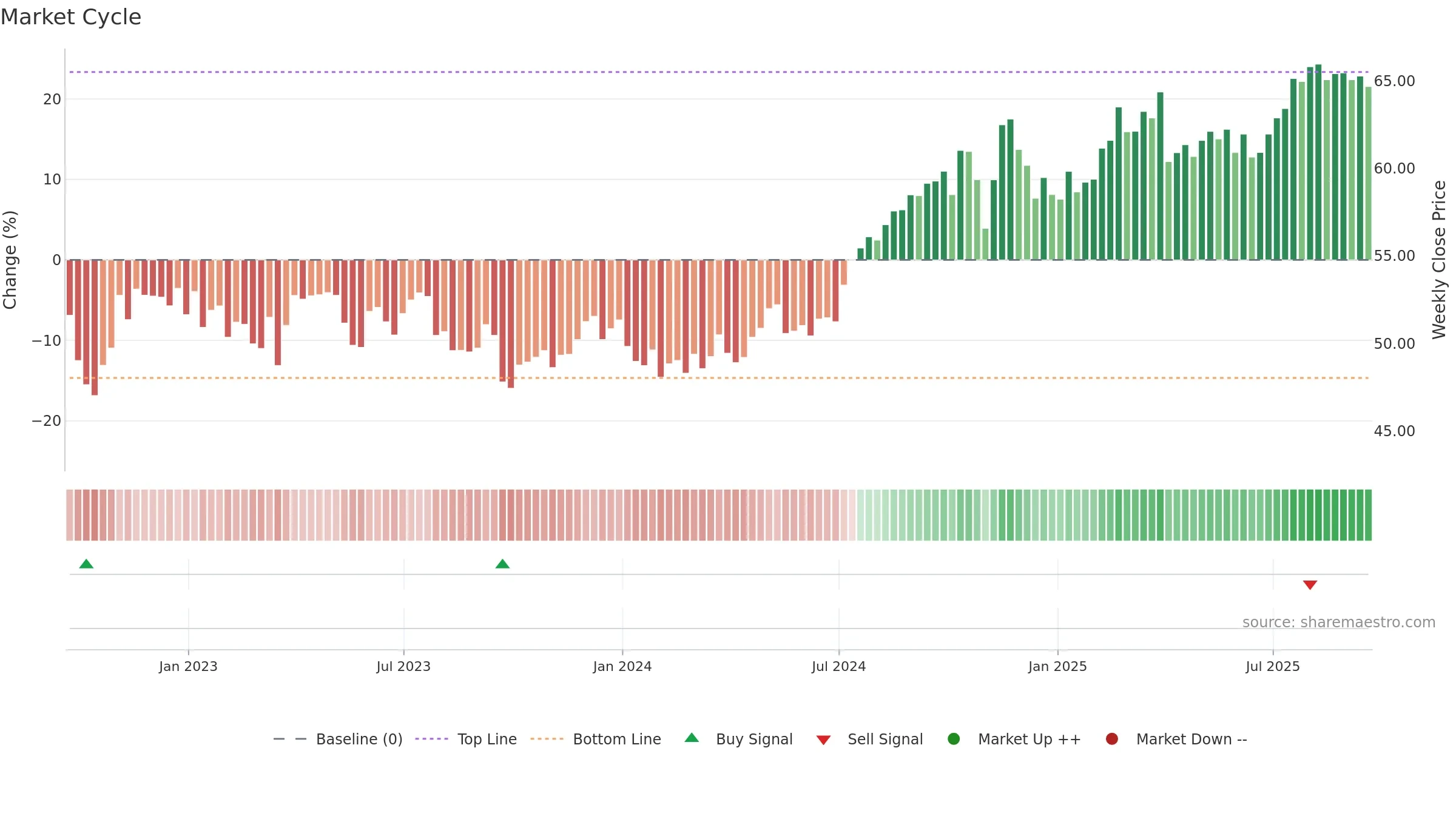
Task: Toggle the Market Down -- legend item
Action: click(x=1176, y=739)
